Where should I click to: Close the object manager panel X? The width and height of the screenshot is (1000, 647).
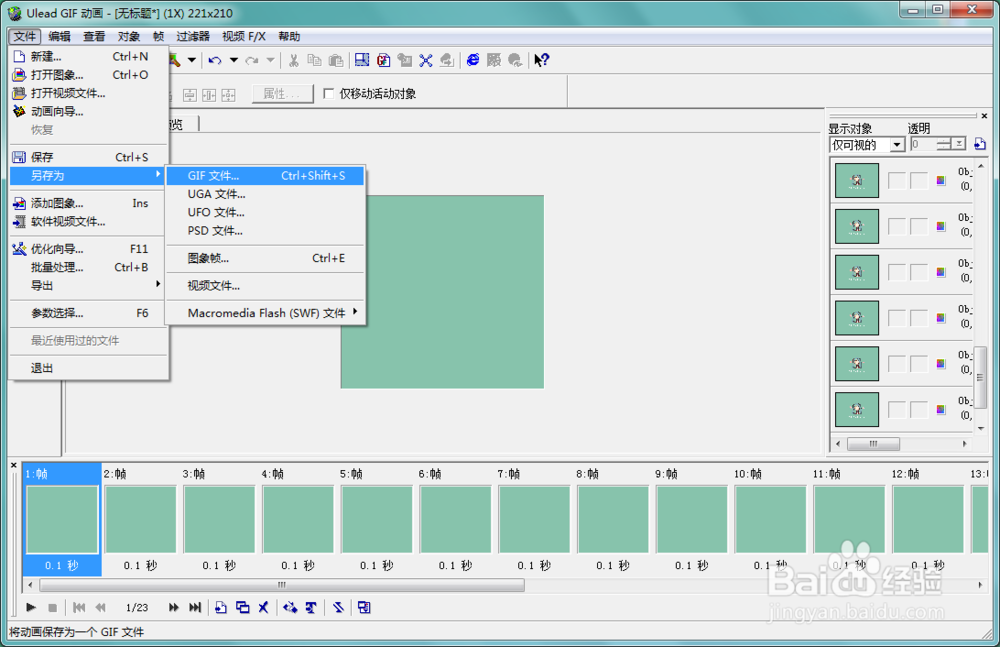984,116
